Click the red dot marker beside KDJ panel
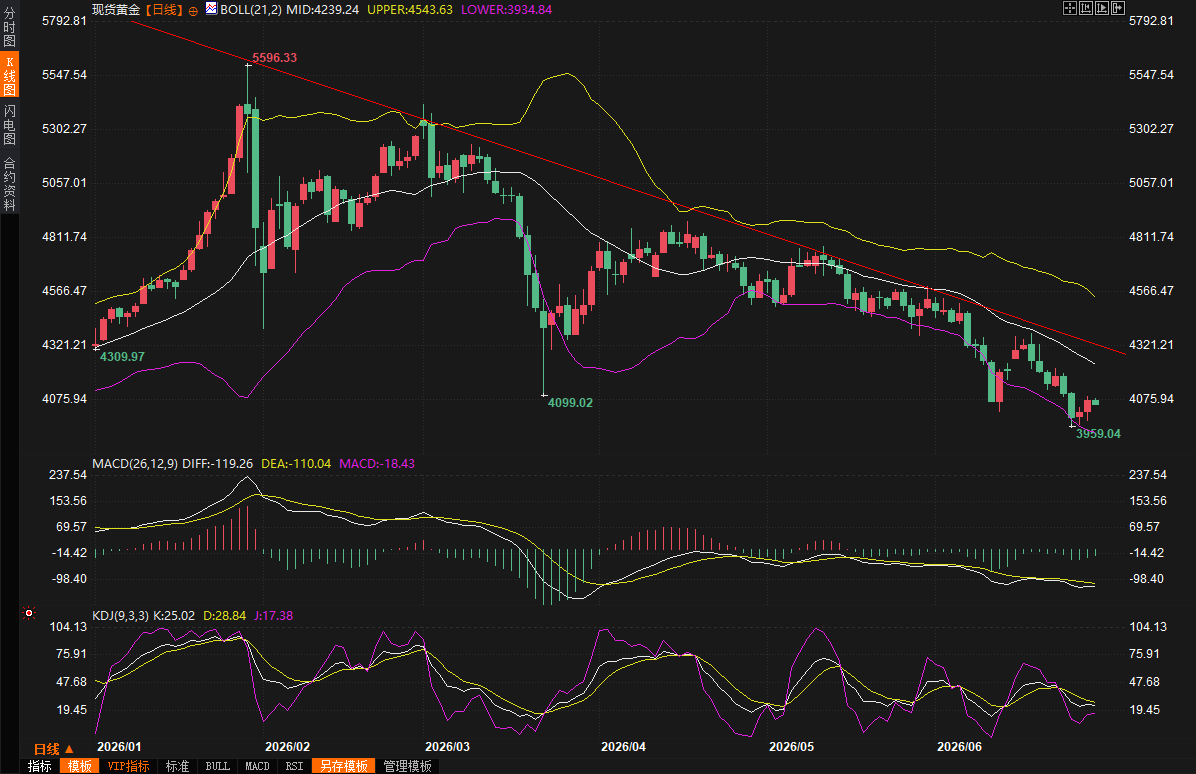 pos(29,612)
